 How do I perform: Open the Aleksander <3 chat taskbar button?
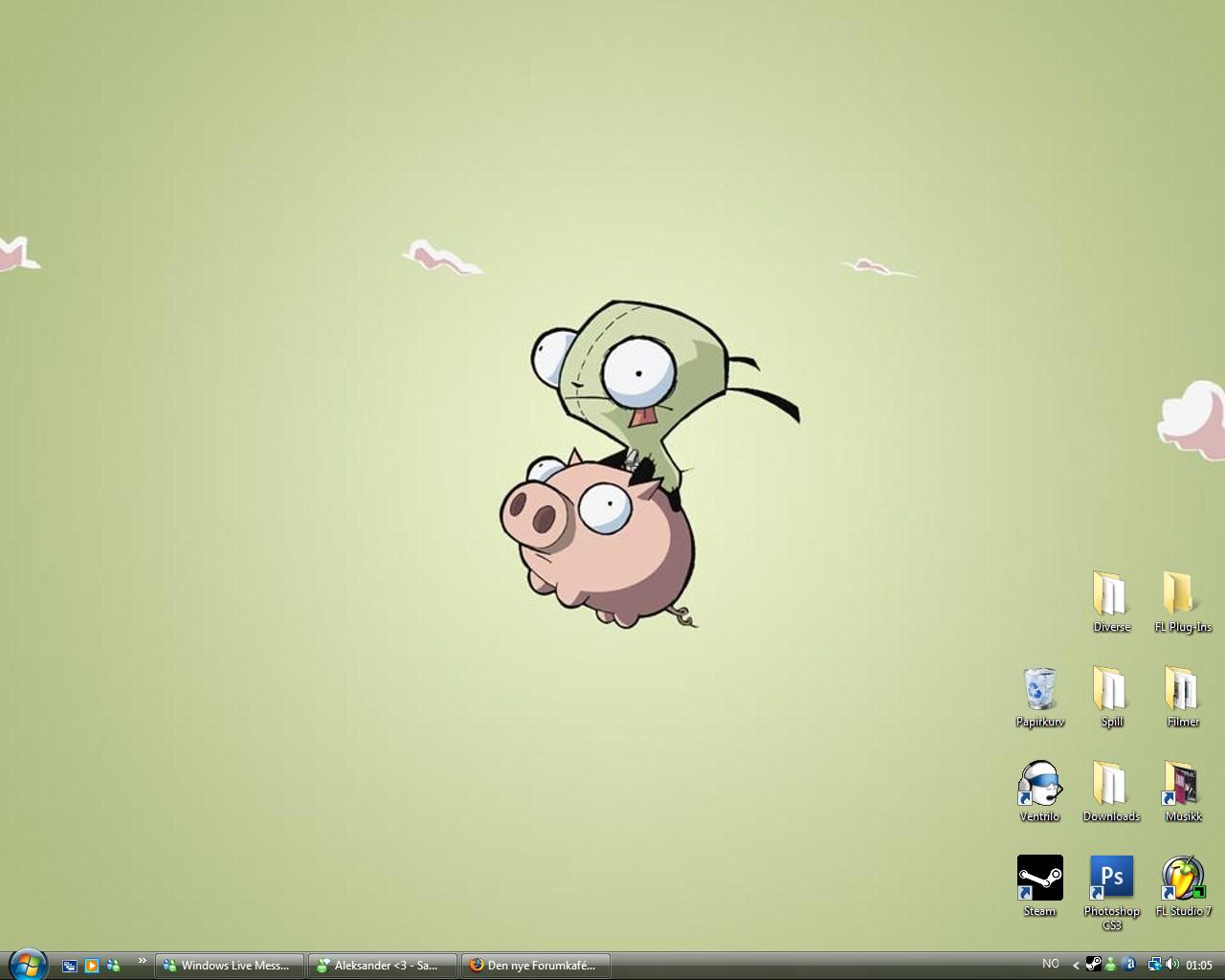(x=382, y=966)
